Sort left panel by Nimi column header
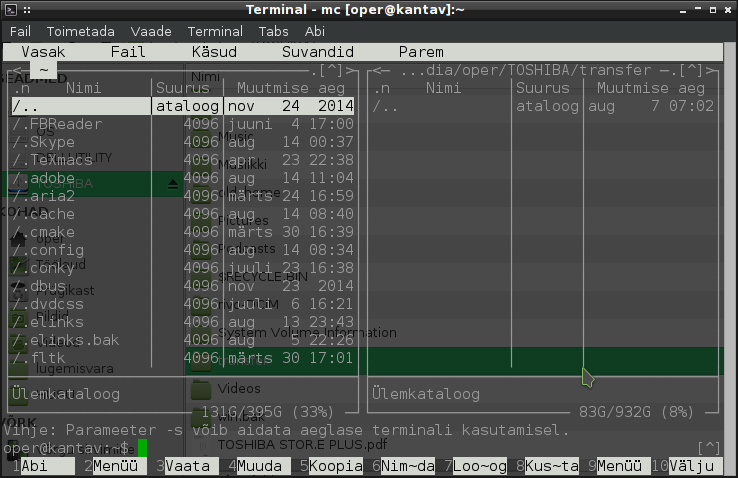The image size is (738, 478). (83, 88)
